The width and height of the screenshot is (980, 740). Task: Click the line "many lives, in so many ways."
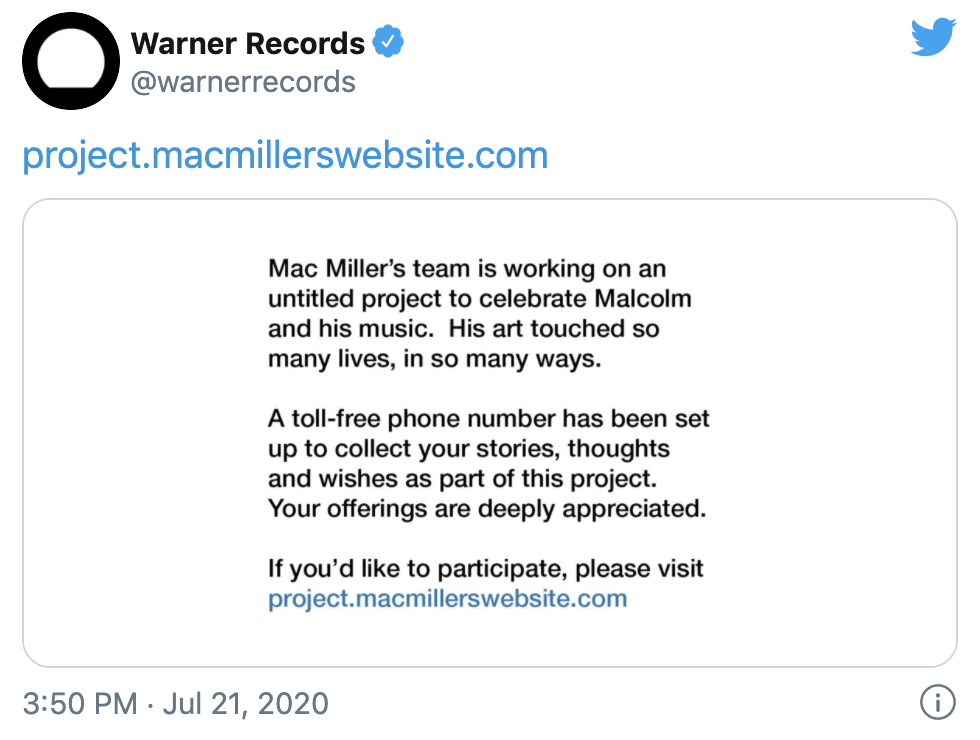[x=434, y=358]
